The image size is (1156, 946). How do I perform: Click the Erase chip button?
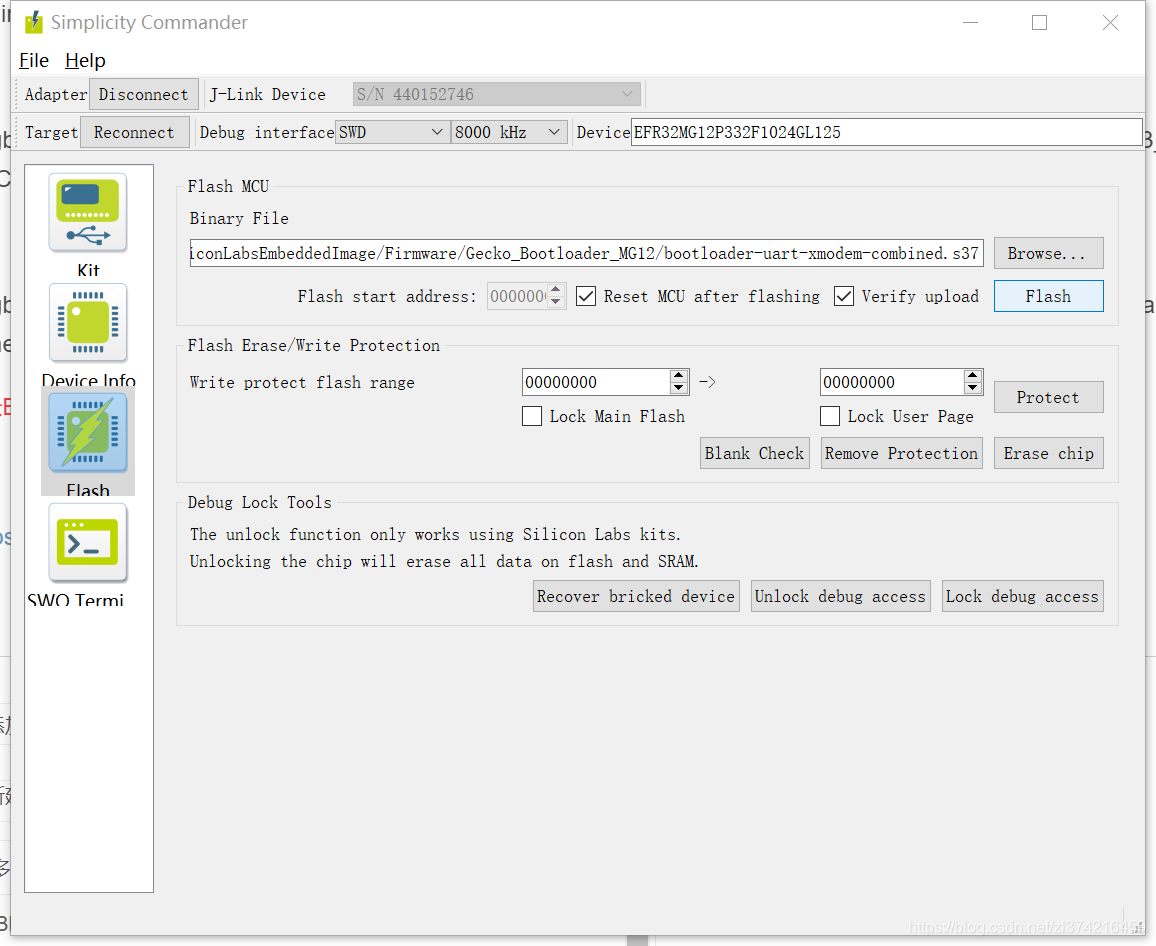[1048, 453]
